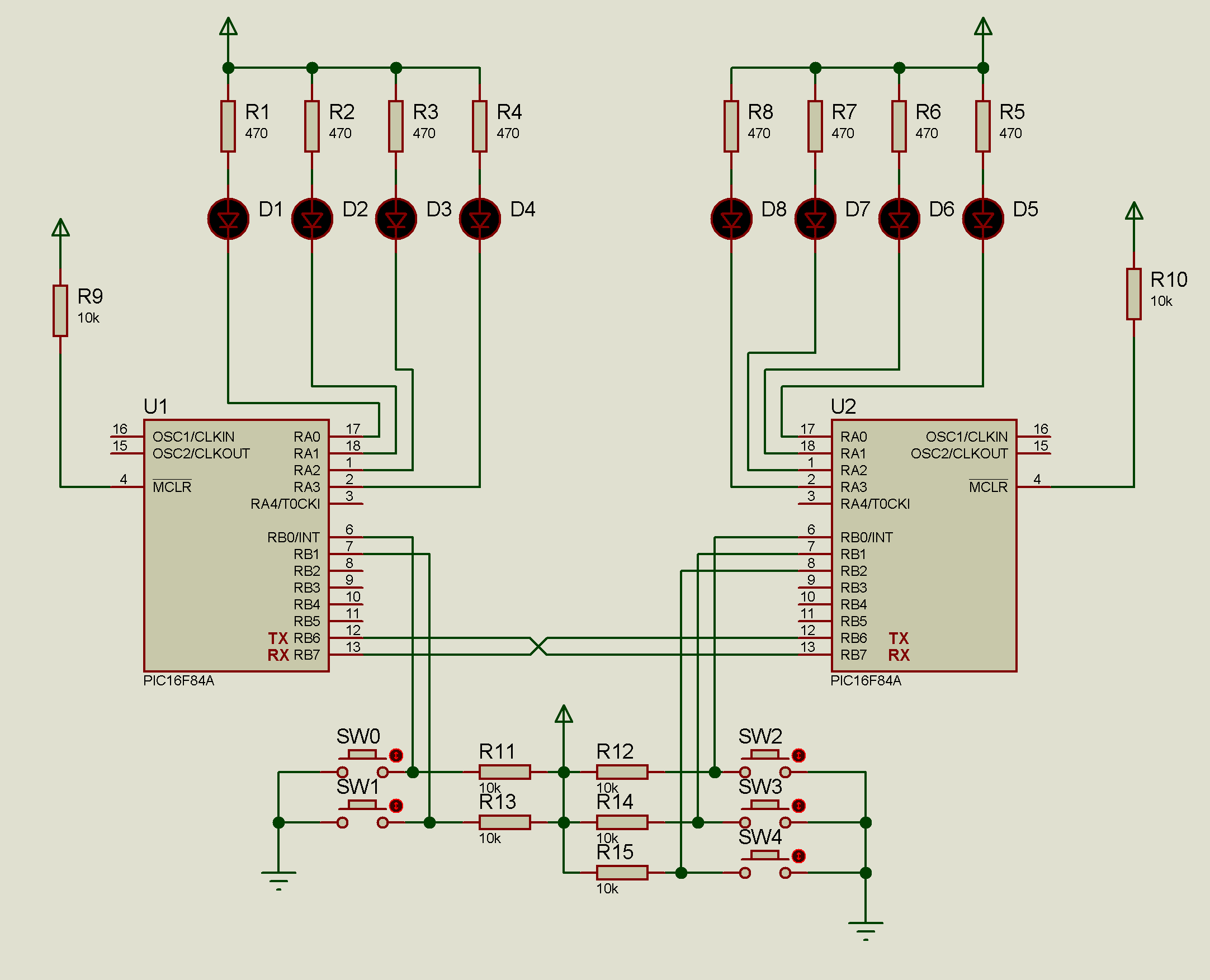
Task: Click resistor R4 body
Action: point(479,126)
